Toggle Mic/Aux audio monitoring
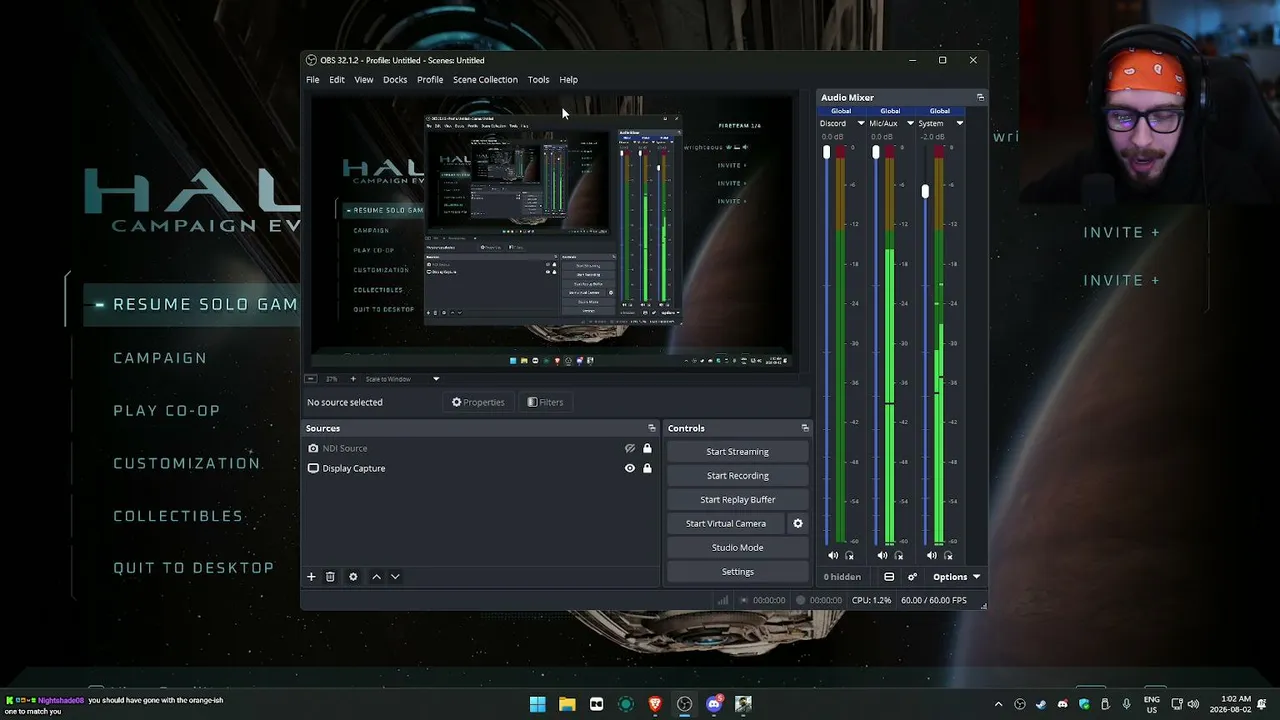Image resolution: width=1280 pixels, height=720 pixels. click(898, 556)
